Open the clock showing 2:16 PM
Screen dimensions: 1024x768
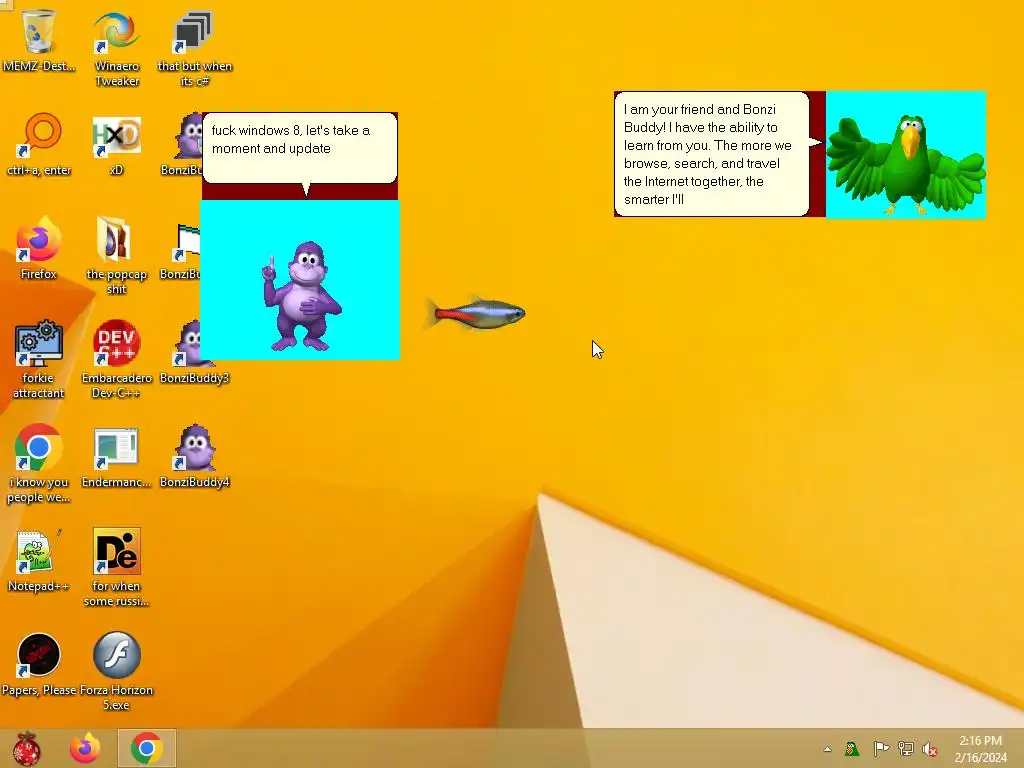tap(980, 749)
